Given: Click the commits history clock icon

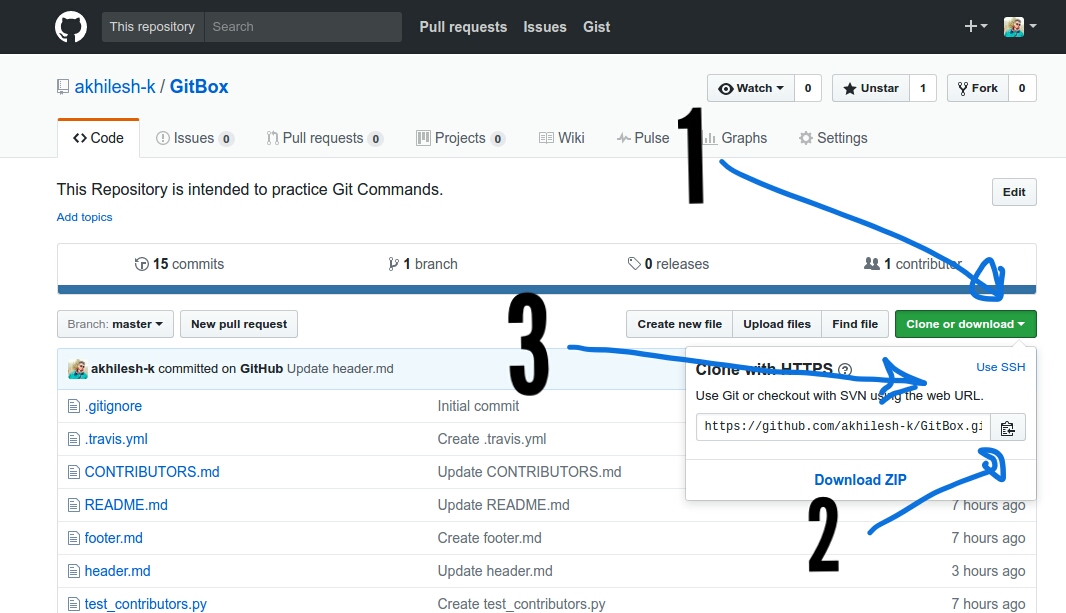Looking at the screenshot, I should (x=141, y=264).
